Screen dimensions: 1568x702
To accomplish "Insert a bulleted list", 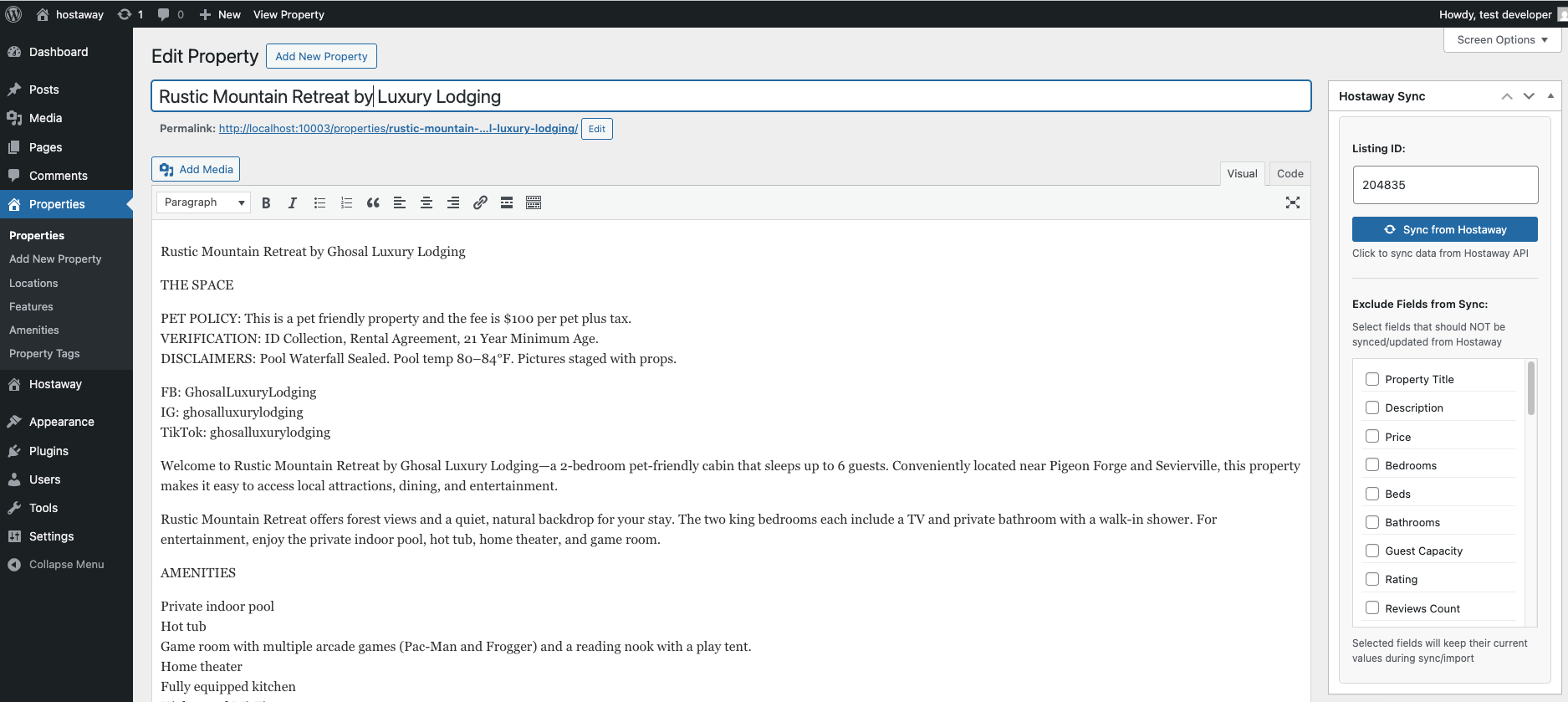I will tap(319, 202).
